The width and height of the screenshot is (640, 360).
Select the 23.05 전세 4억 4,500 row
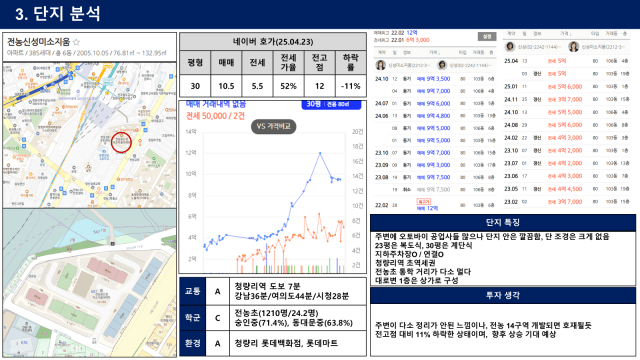(x=567, y=189)
